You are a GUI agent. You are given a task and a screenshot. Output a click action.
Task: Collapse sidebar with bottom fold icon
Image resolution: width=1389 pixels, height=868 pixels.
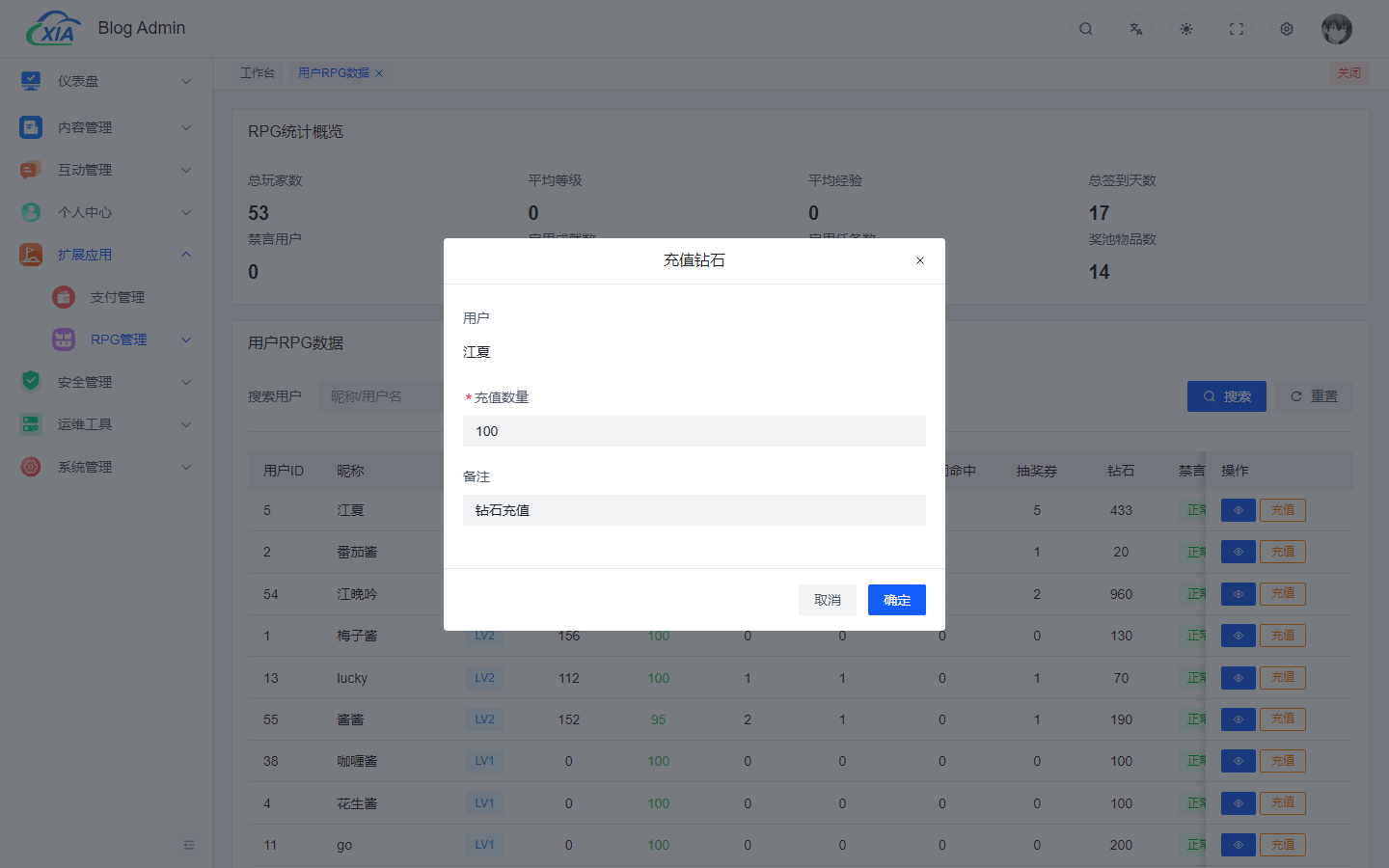point(189,845)
